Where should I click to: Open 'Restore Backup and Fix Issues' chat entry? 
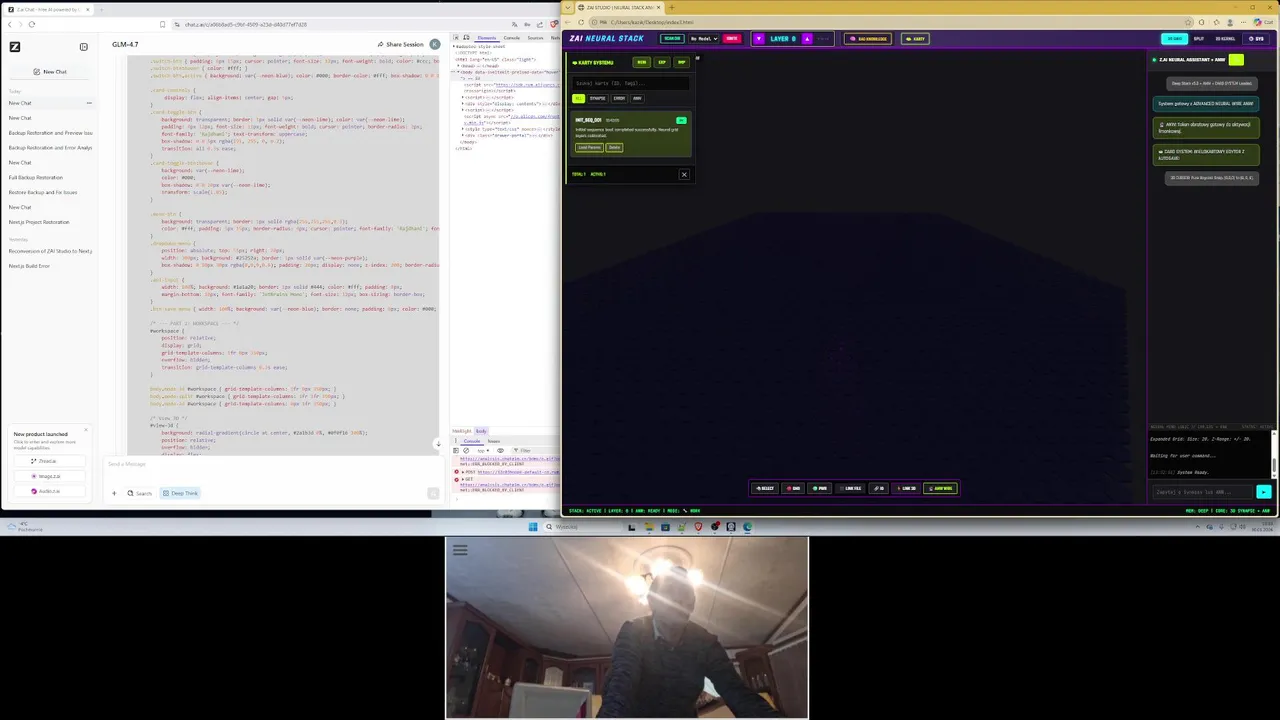(x=42, y=192)
